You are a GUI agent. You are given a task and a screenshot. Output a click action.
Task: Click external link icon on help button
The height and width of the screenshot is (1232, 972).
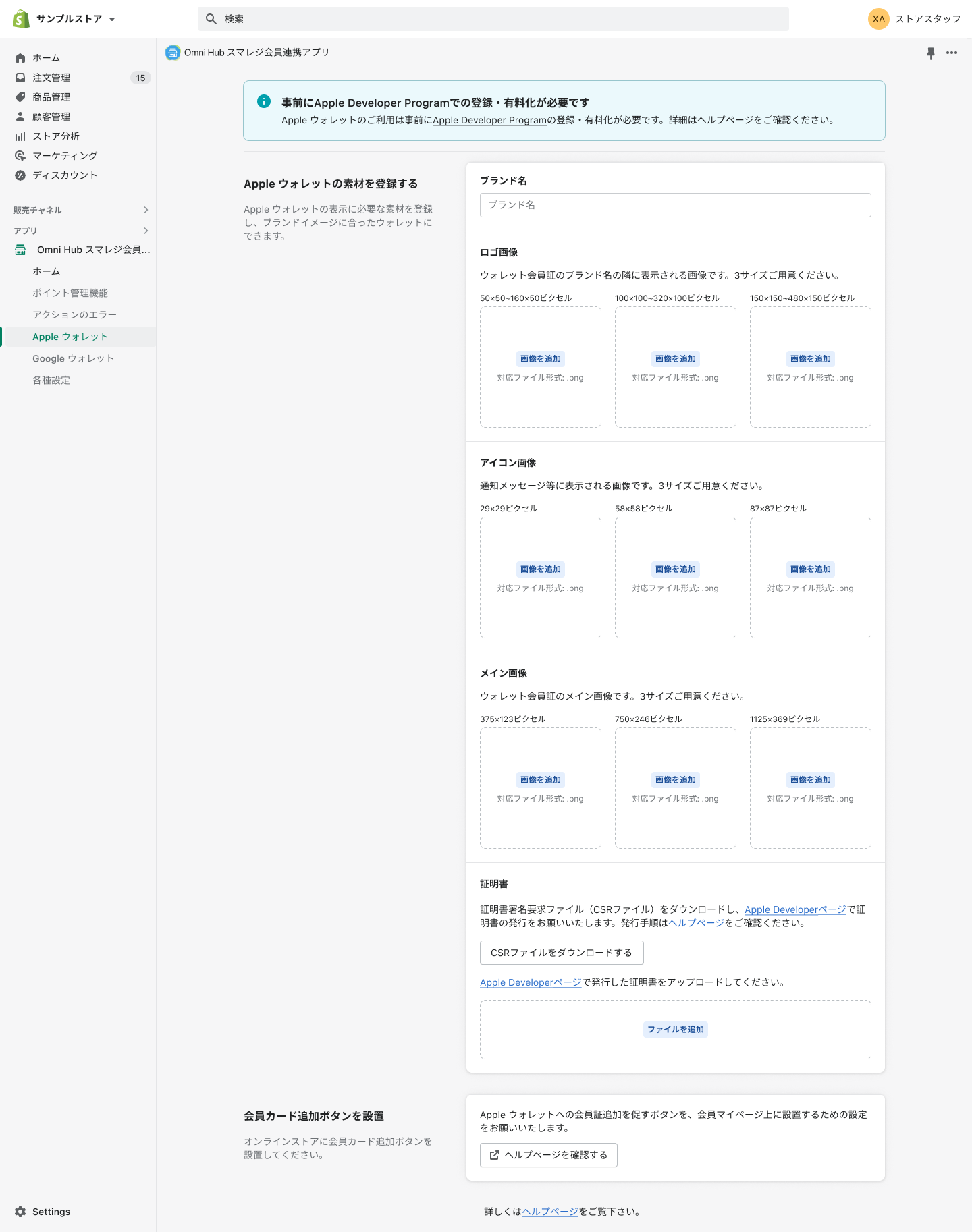pyautogui.click(x=495, y=1155)
